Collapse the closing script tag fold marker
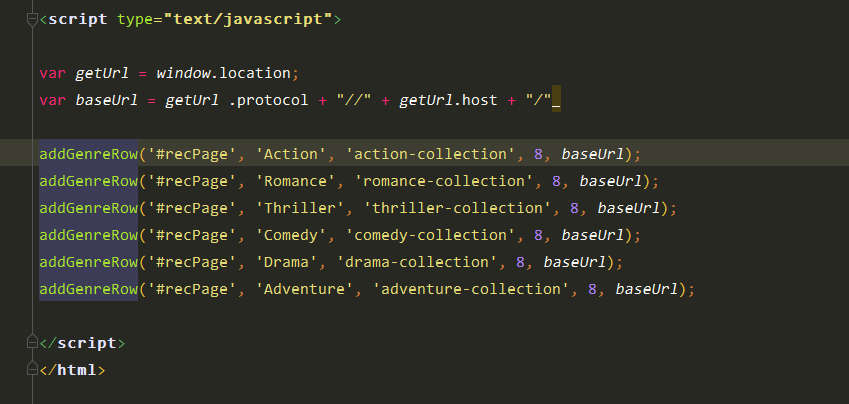 tap(32, 342)
